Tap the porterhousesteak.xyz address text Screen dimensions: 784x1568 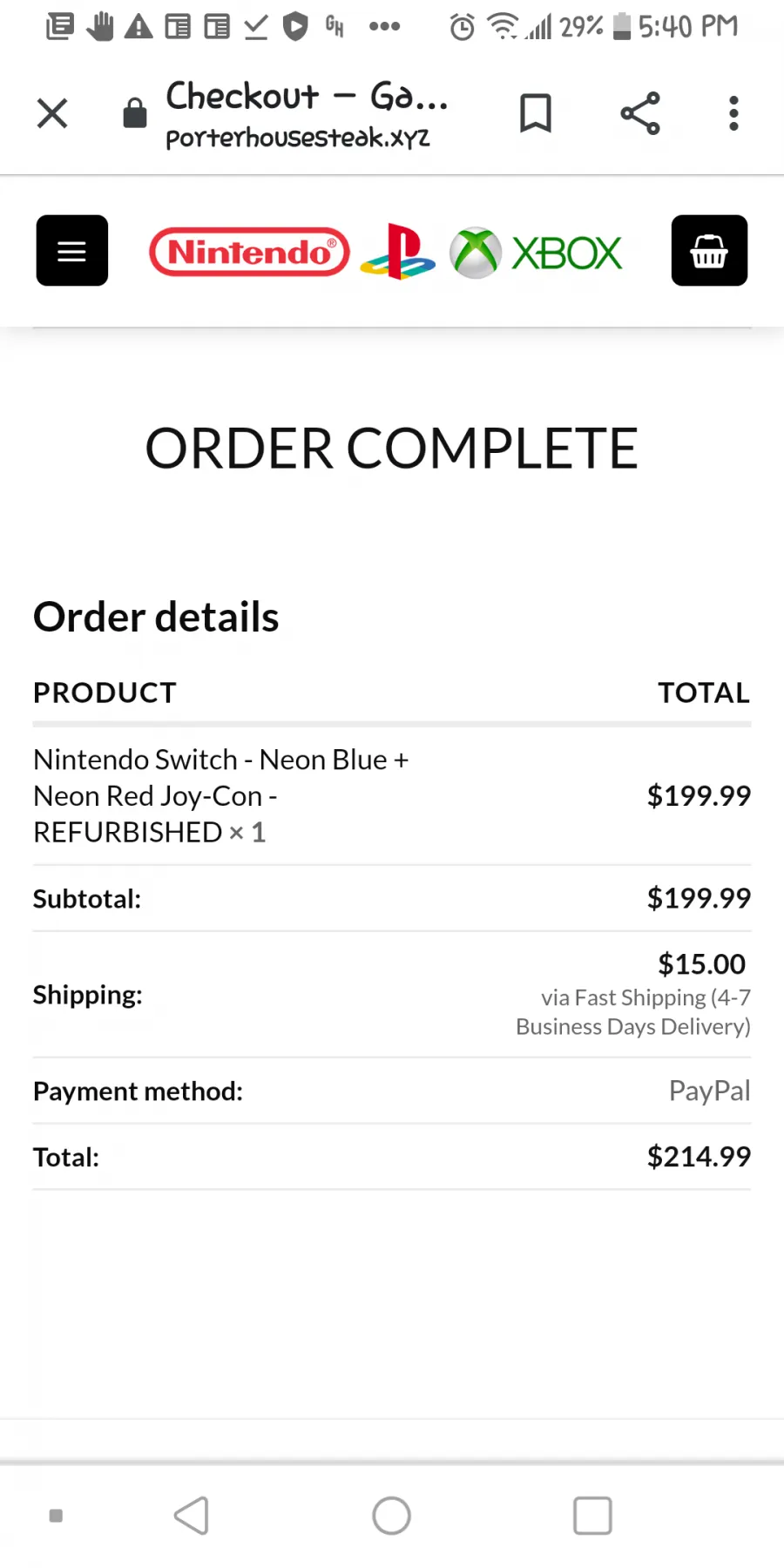tap(298, 138)
